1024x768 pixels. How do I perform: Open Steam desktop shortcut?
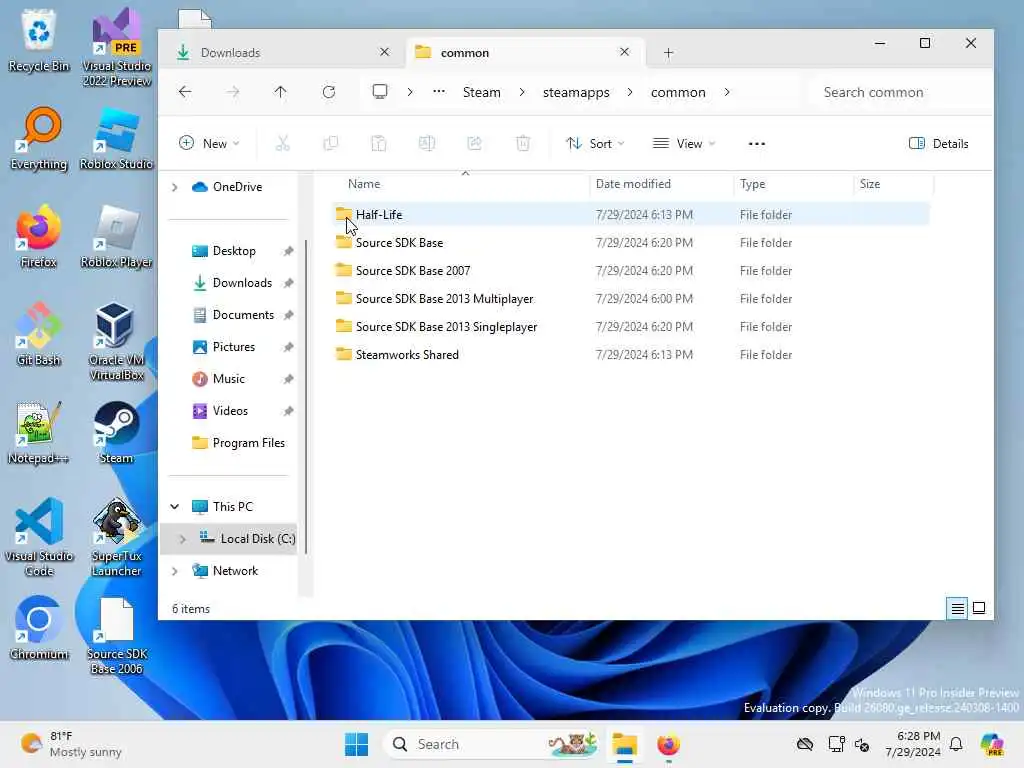(116, 433)
